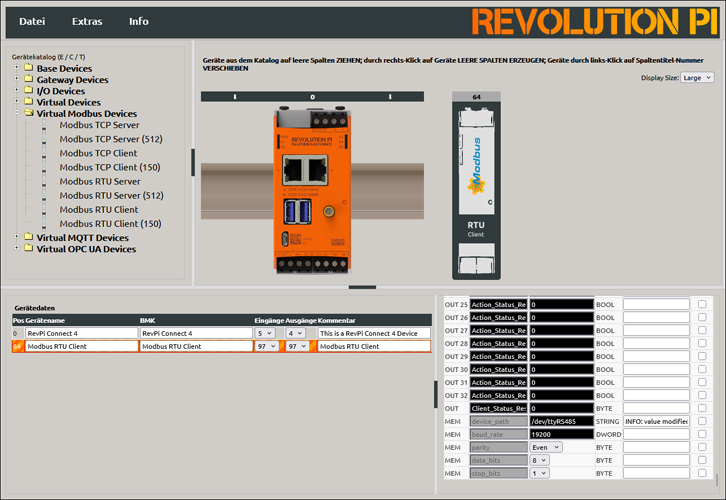This screenshot has width=726, height=500.
Task: Open the parity dropdown showing Even
Action: coord(546,447)
